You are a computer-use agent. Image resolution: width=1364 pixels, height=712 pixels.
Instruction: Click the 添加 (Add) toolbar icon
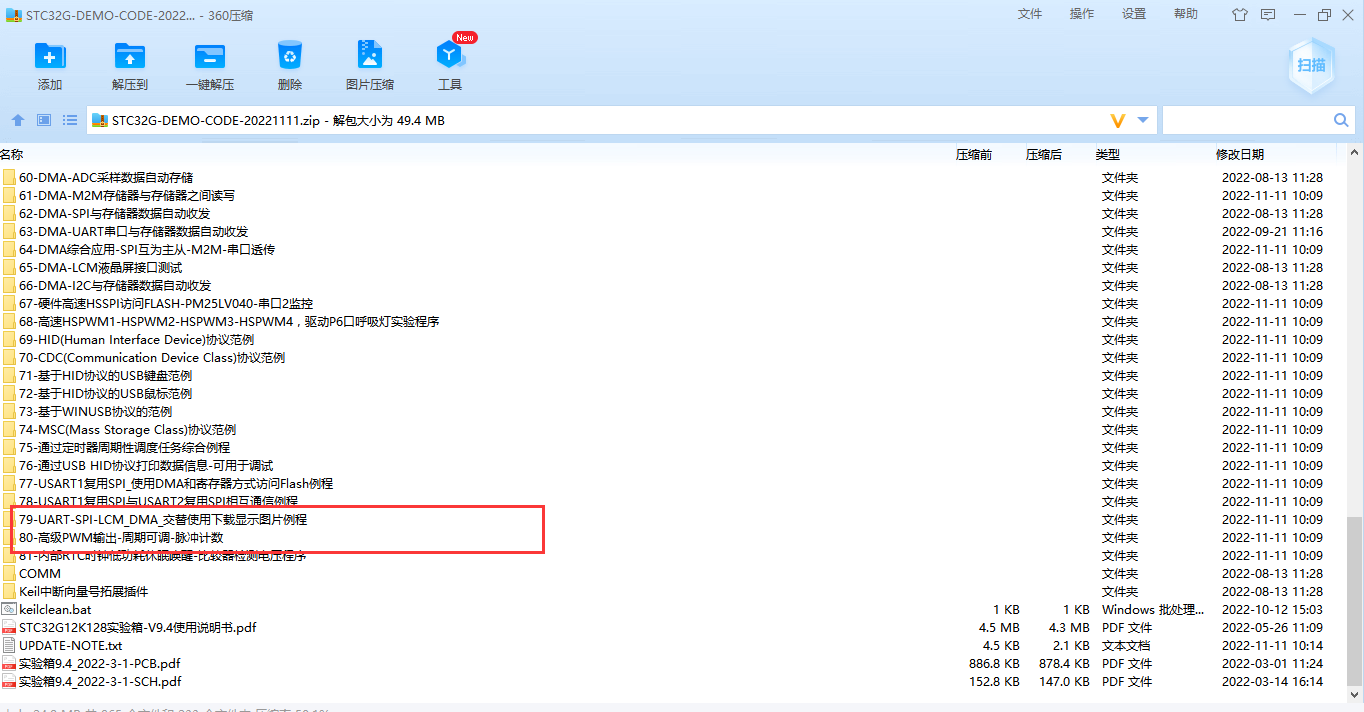(50, 55)
